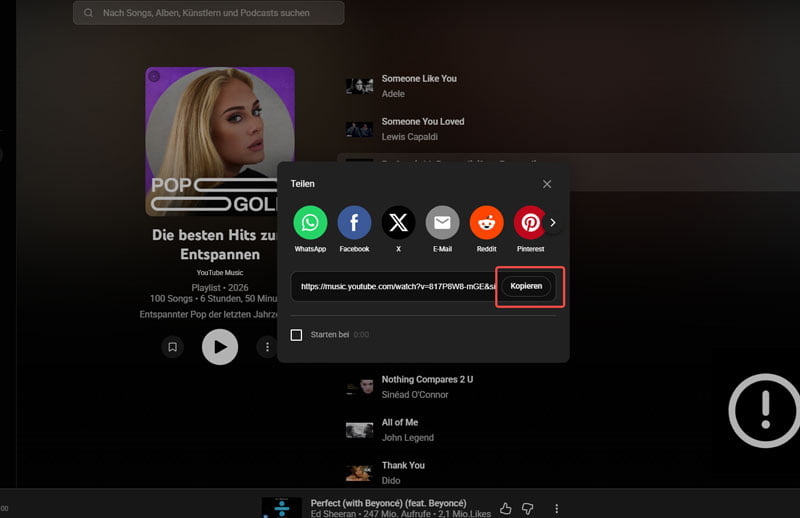The height and width of the screenshot is (518, 800).
Task: Enable the Starten bei checkbox
Action: (x=296, y=335)
